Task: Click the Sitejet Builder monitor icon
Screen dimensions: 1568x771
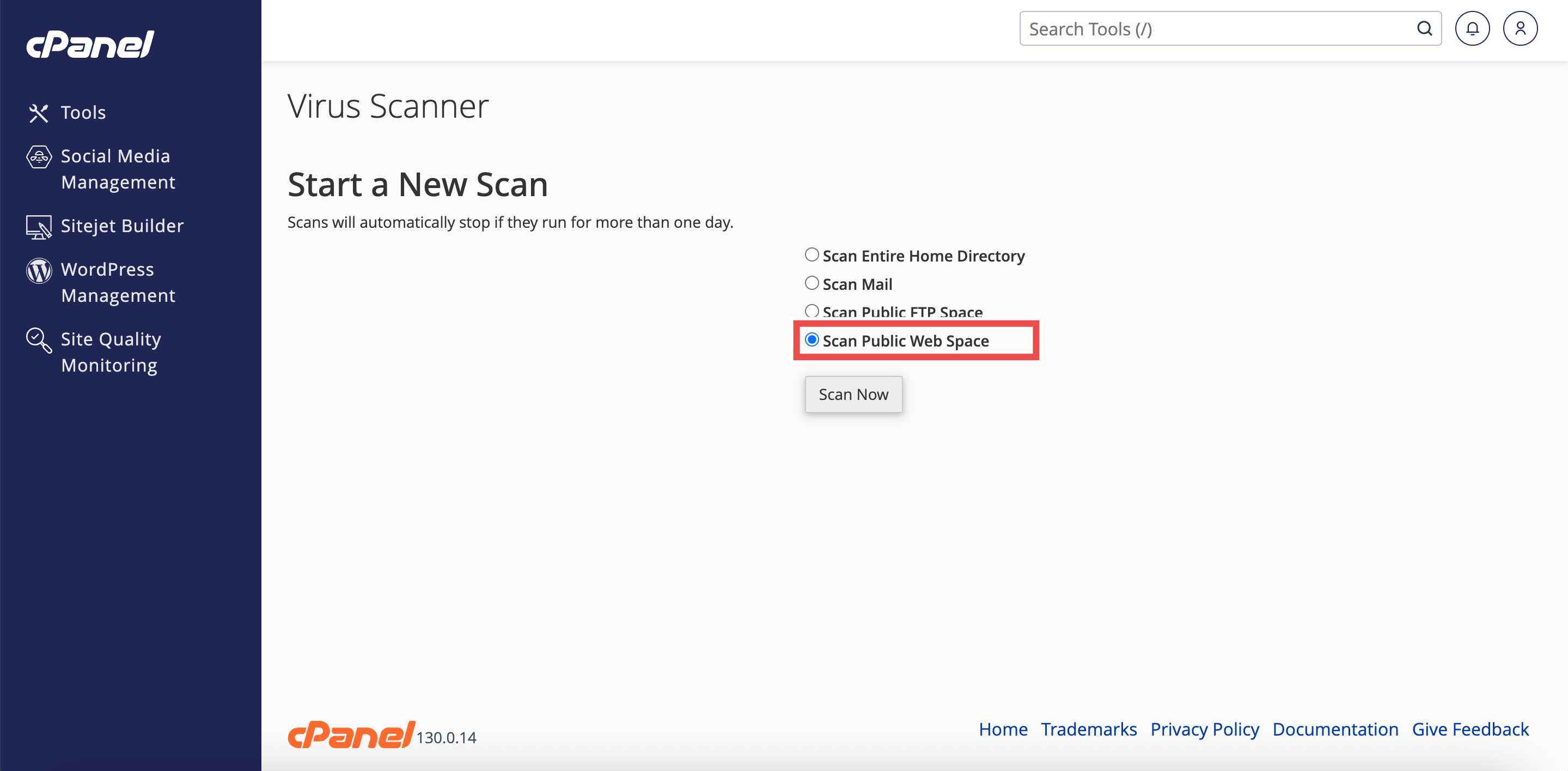Action: 38,227
